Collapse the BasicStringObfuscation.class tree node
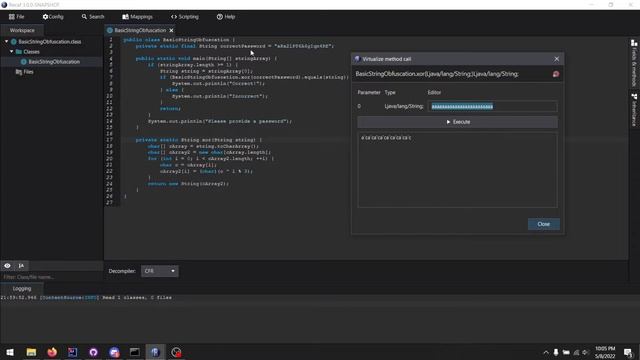 pos(7,42)
